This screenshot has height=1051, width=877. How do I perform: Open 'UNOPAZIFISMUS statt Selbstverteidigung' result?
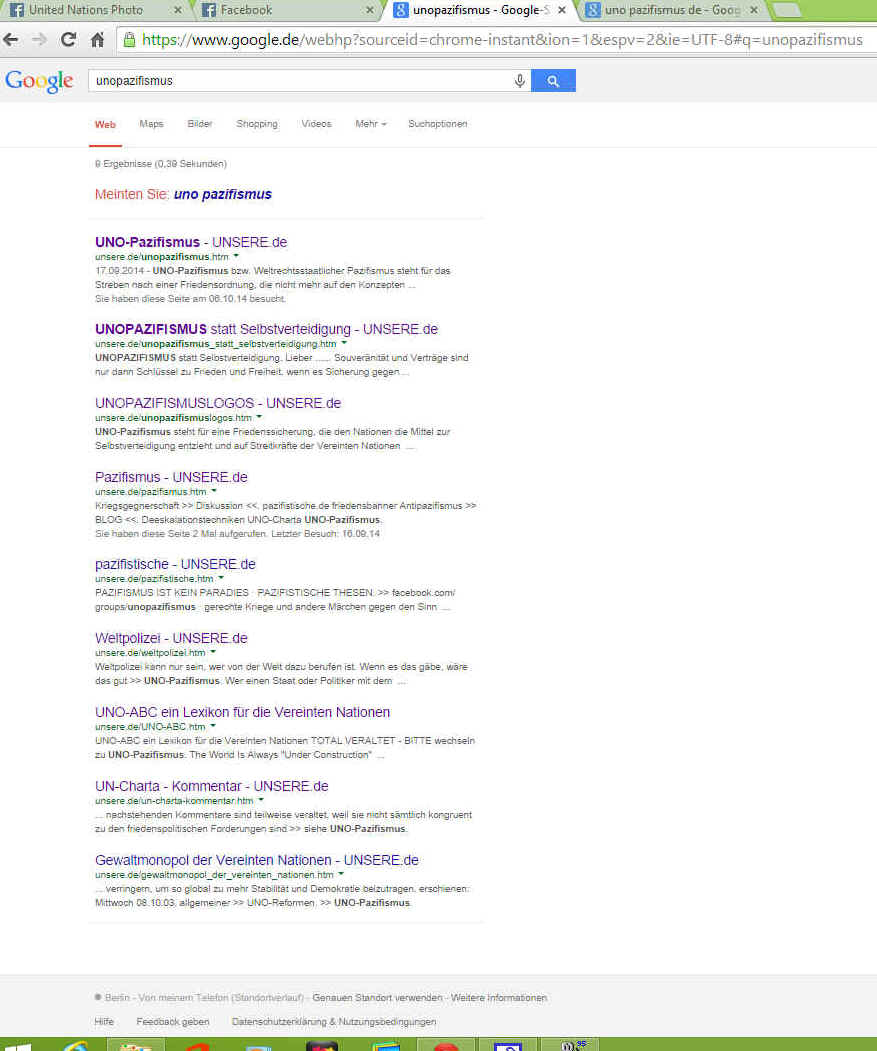point(266,329)
